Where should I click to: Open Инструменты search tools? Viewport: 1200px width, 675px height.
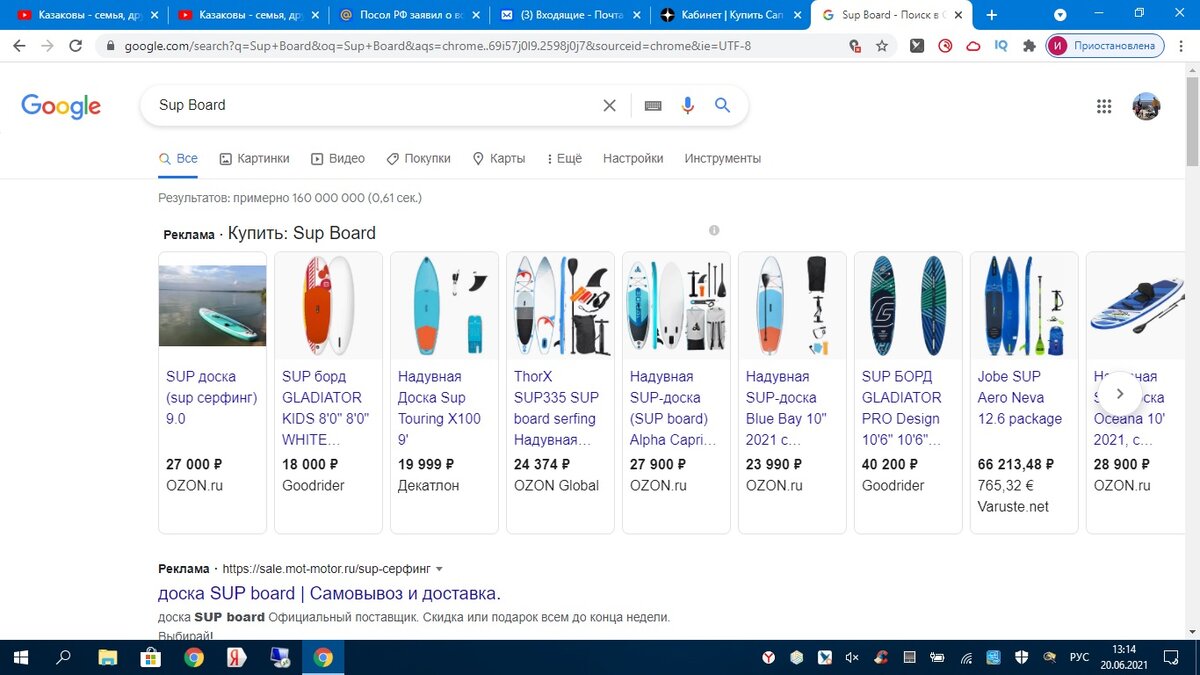point(723,158)
